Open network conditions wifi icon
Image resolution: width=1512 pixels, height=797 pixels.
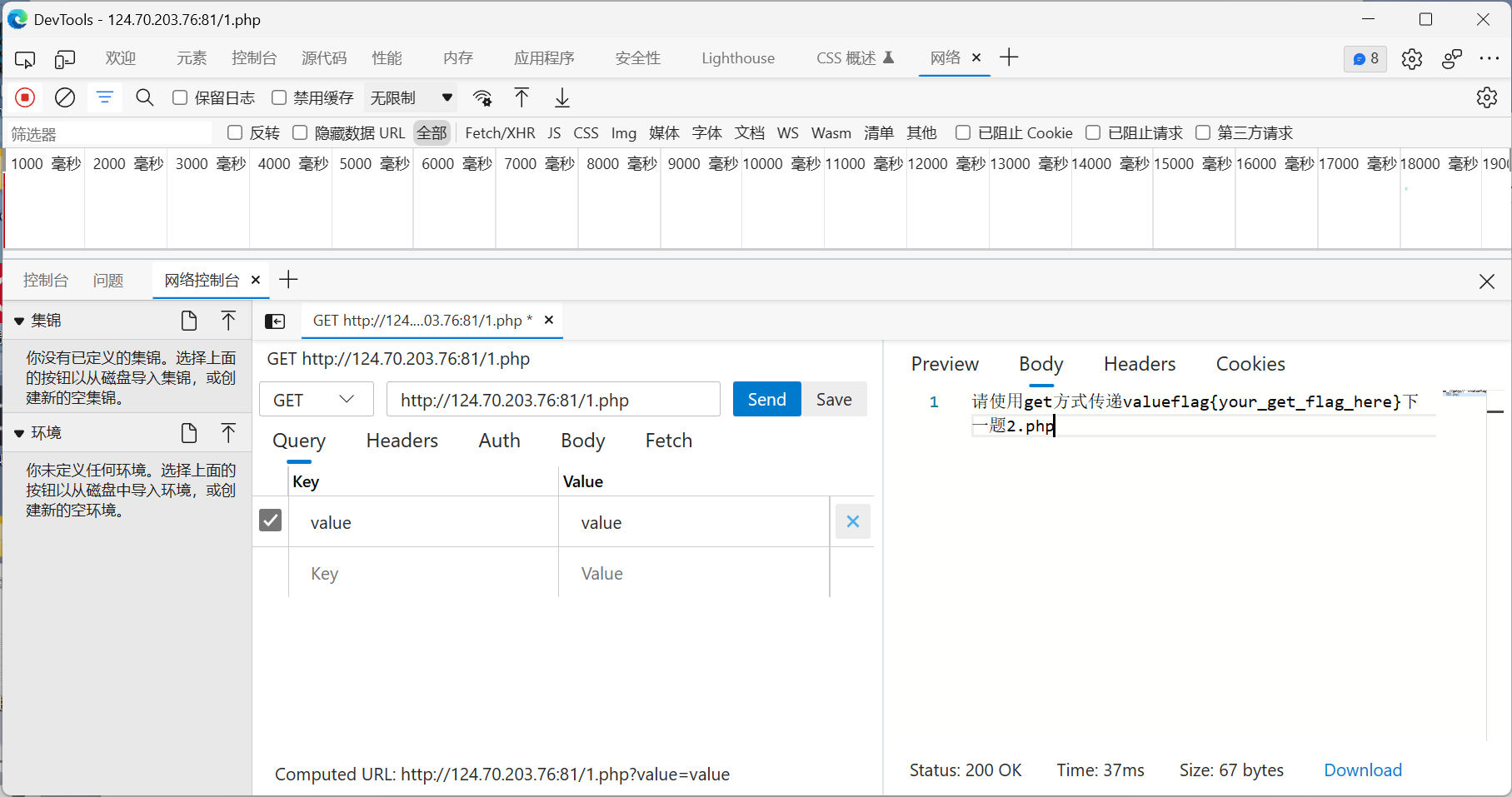point(482,97)
